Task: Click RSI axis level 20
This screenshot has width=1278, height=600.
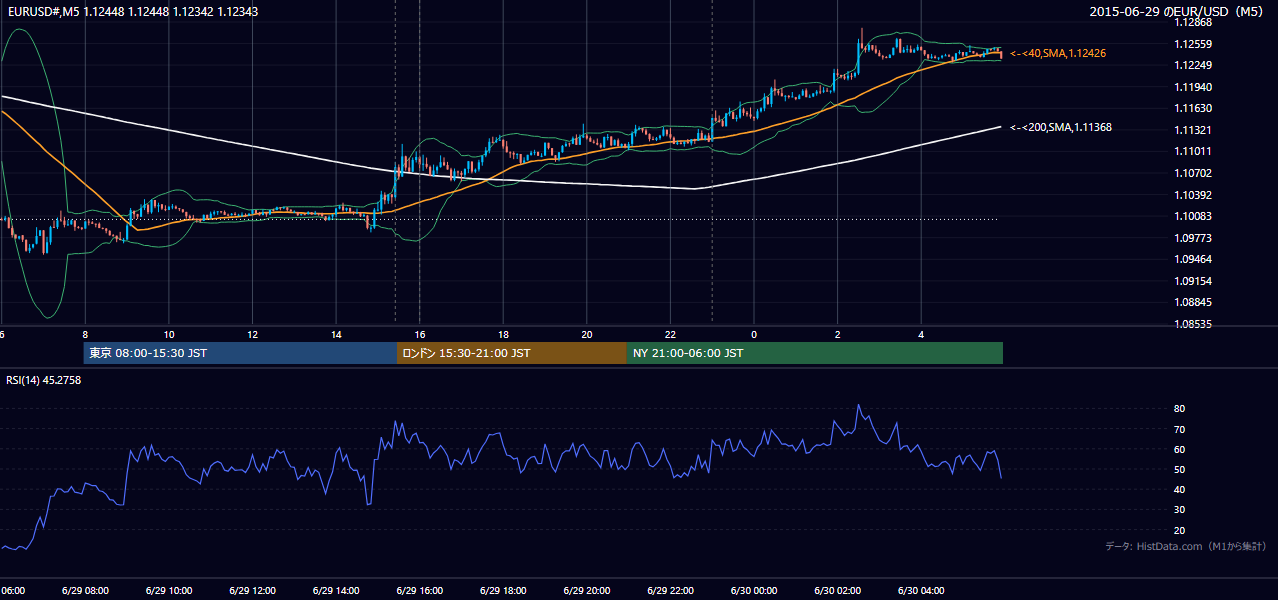Action: (x=1179, y=530)
